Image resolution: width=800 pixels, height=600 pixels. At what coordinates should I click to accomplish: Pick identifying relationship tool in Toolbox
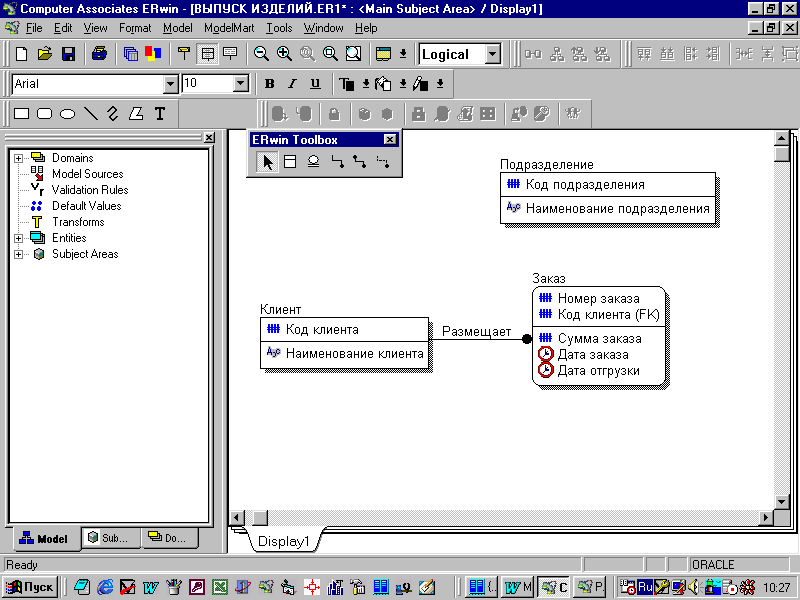[337, 162]
